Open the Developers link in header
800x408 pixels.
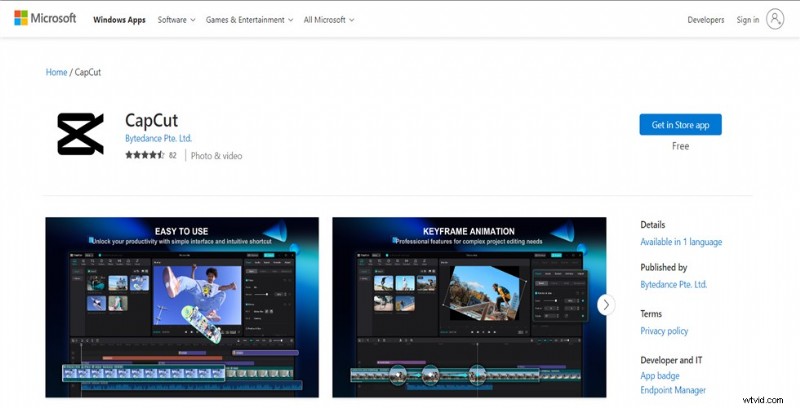706,20
